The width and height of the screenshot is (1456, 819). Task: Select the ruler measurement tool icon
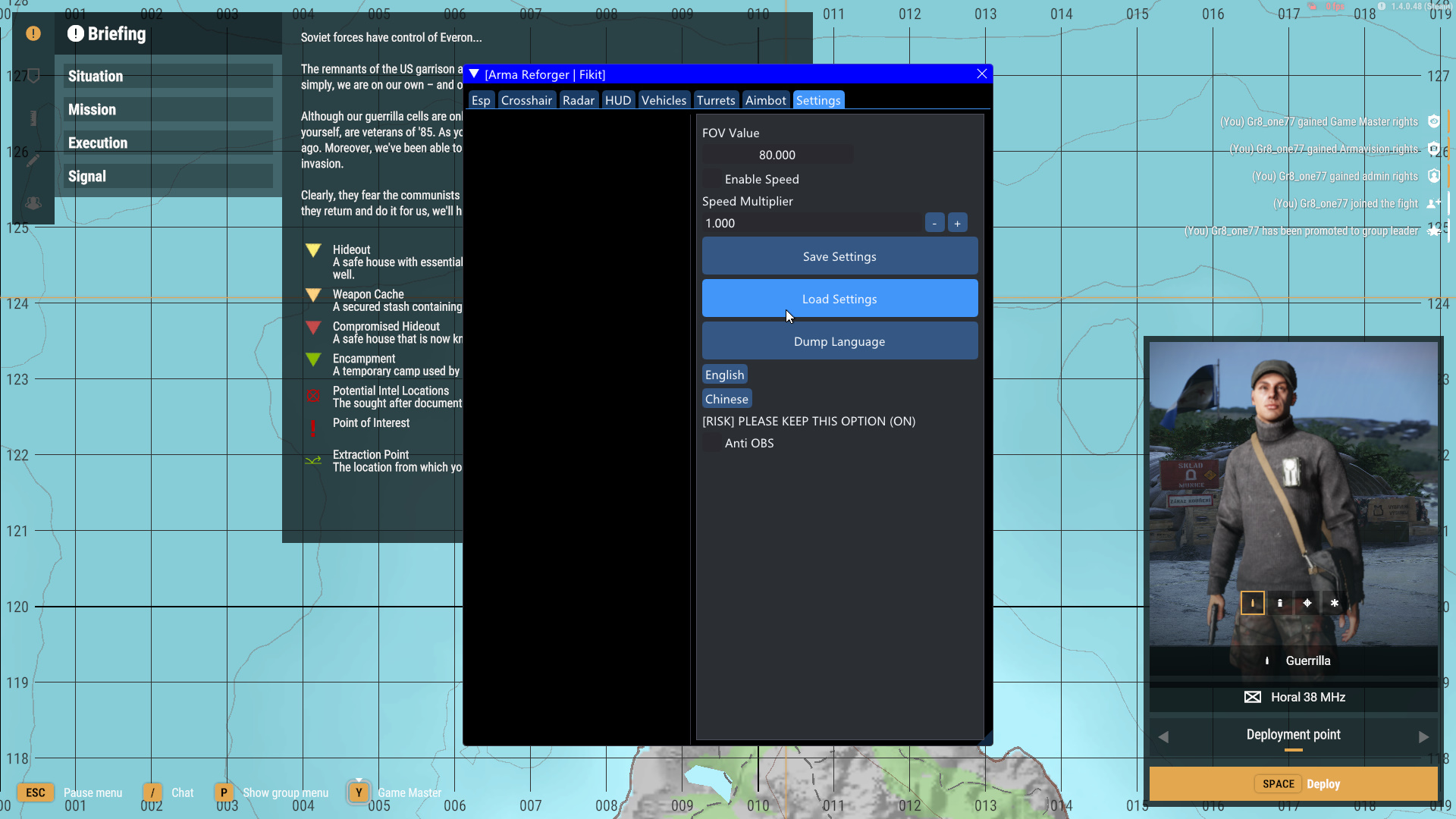click(x=33, y=118)
